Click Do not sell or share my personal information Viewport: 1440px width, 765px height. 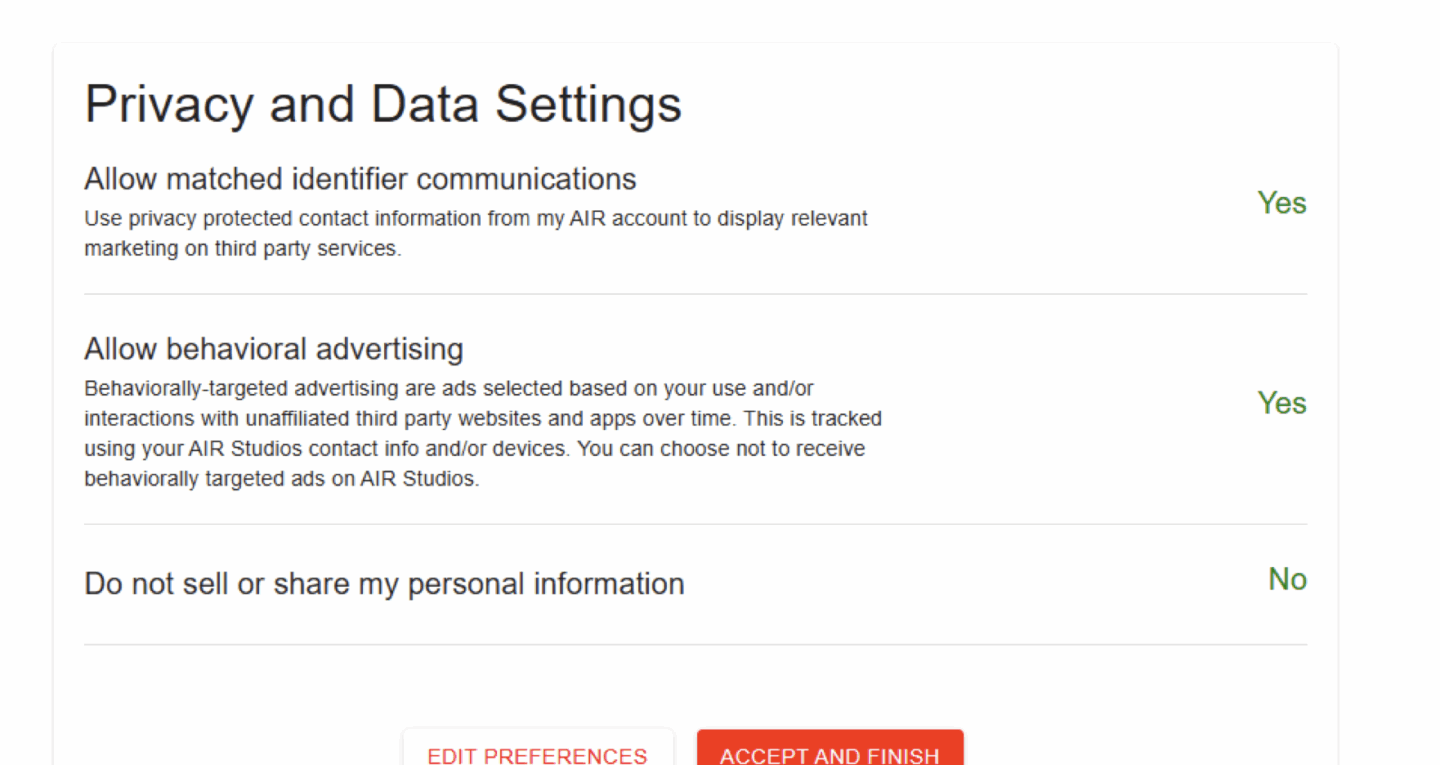(x=384, y=583)
